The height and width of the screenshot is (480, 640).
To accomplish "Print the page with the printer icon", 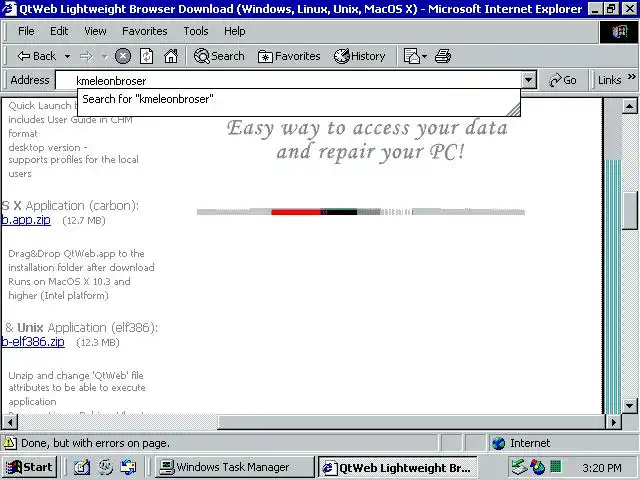I will coord(443,56).
